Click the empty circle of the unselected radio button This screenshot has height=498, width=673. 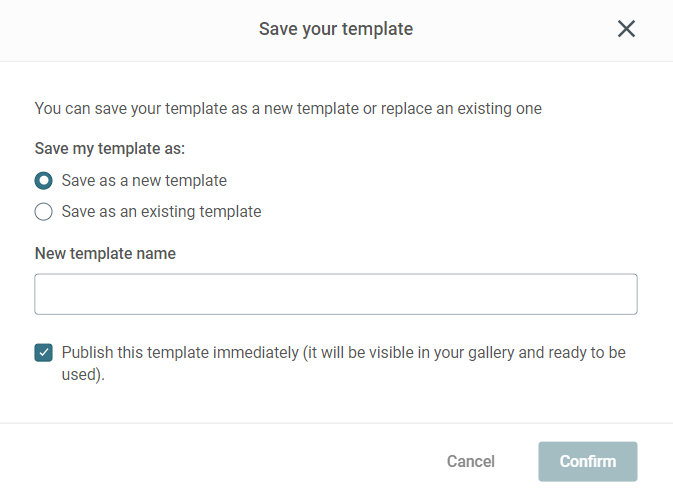pyautogui.click(x=44, y=212)
